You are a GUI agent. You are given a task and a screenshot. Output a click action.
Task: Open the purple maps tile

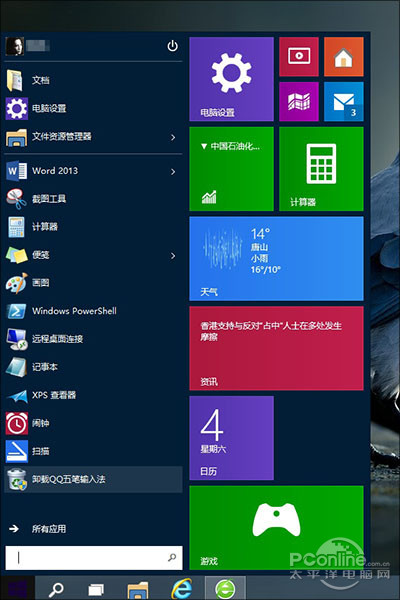[299, 102]
